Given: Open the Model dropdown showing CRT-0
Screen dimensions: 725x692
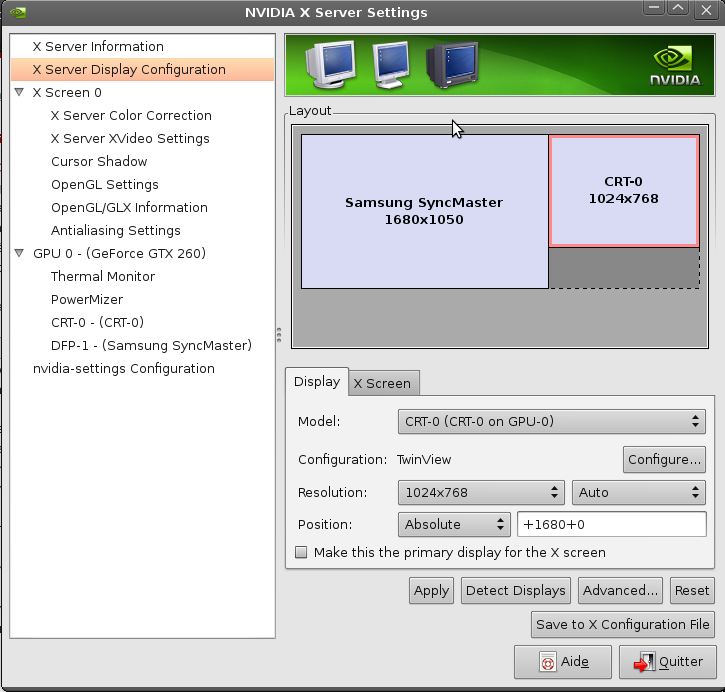Looking at the screenshot, I should (552, 422).
